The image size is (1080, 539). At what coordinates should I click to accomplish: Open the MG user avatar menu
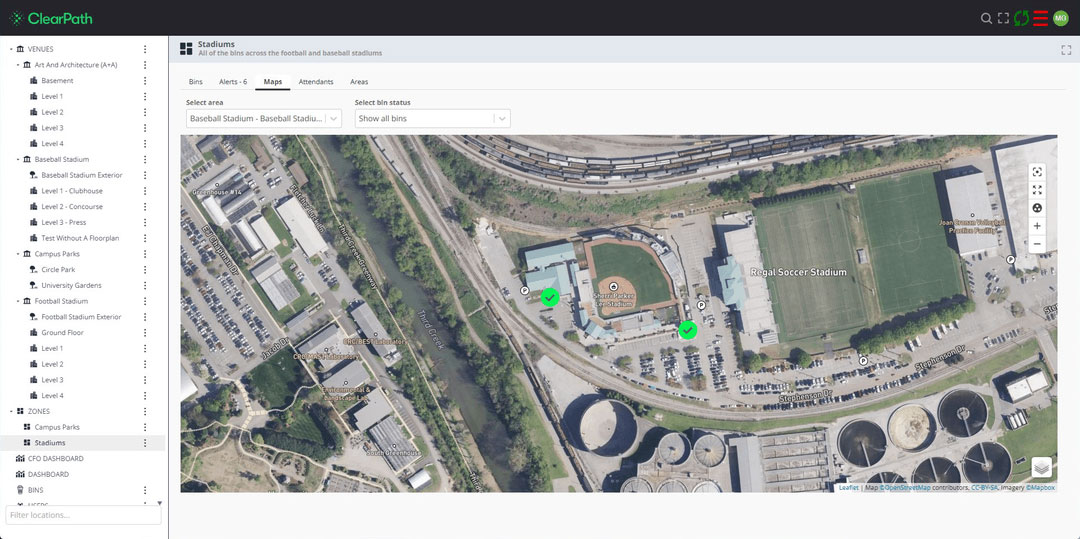tap(1061, 19)
